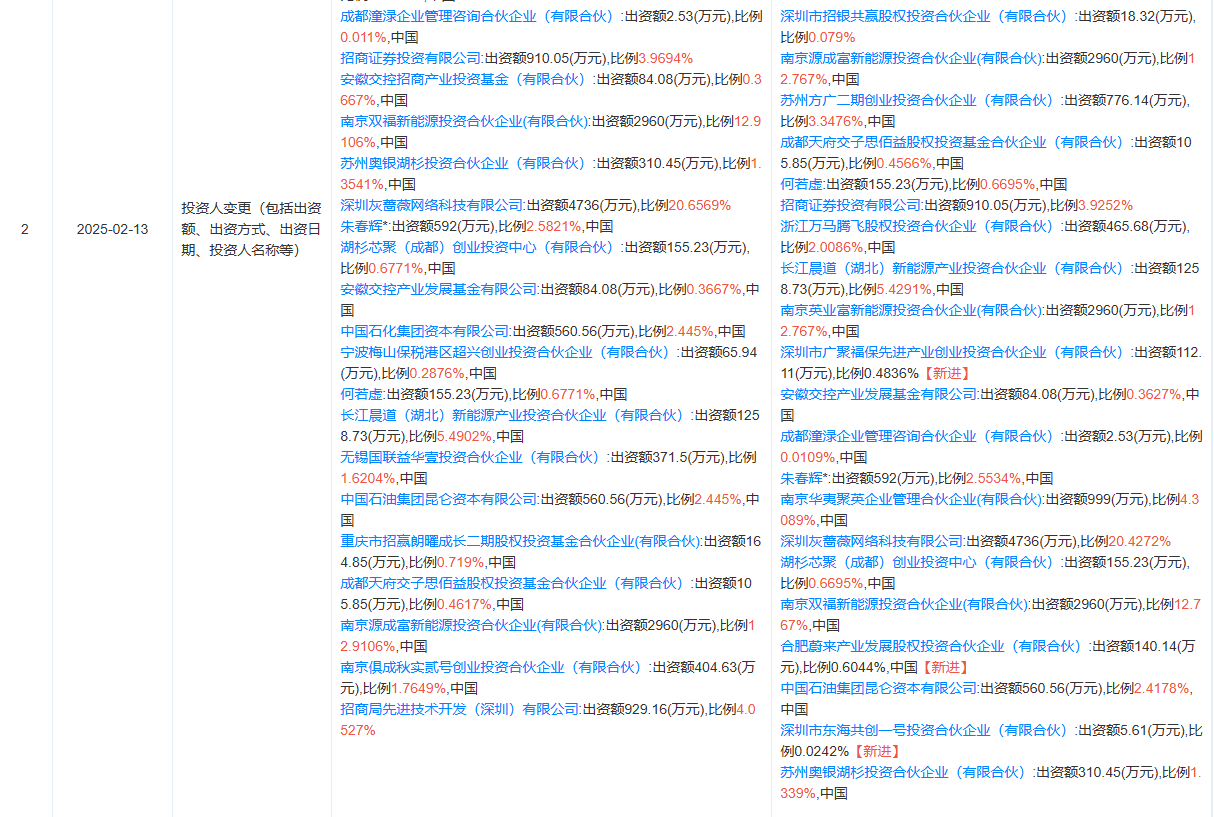1214x817 pixels.
Task: Select the ratio 0.719%
Action: [x=462, y=562]
